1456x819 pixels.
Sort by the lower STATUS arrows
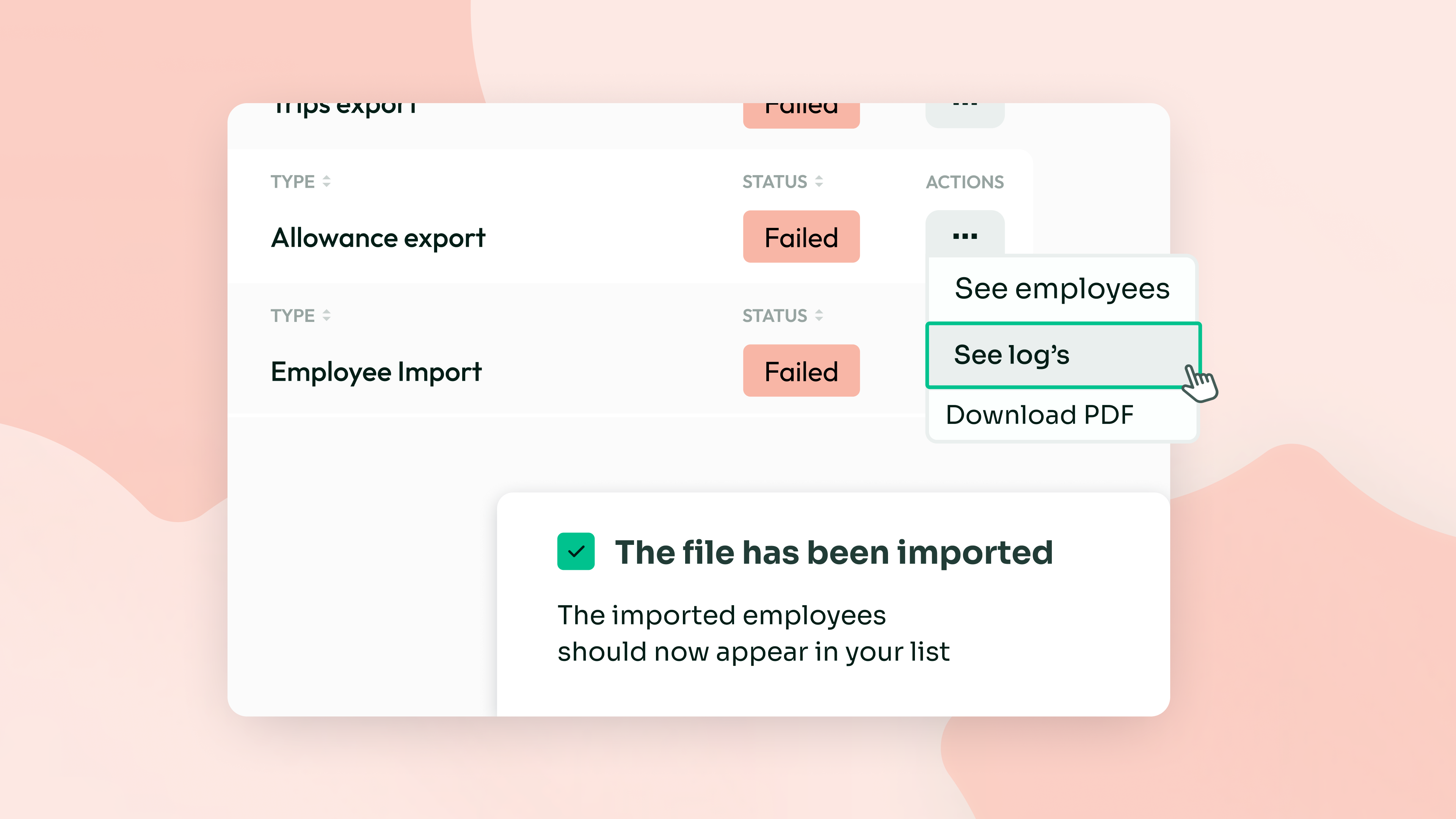click(819, 315)
